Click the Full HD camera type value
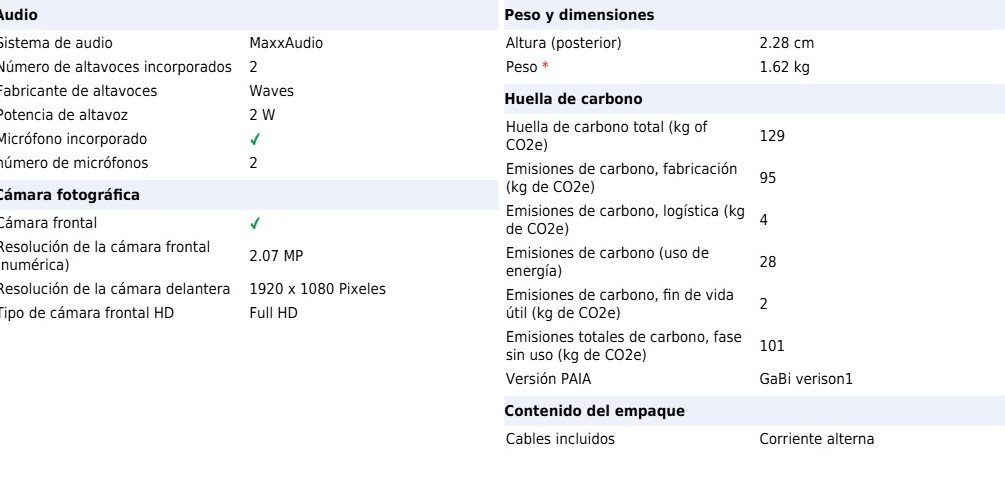The image size is (1005, 478). click(273, 313)
